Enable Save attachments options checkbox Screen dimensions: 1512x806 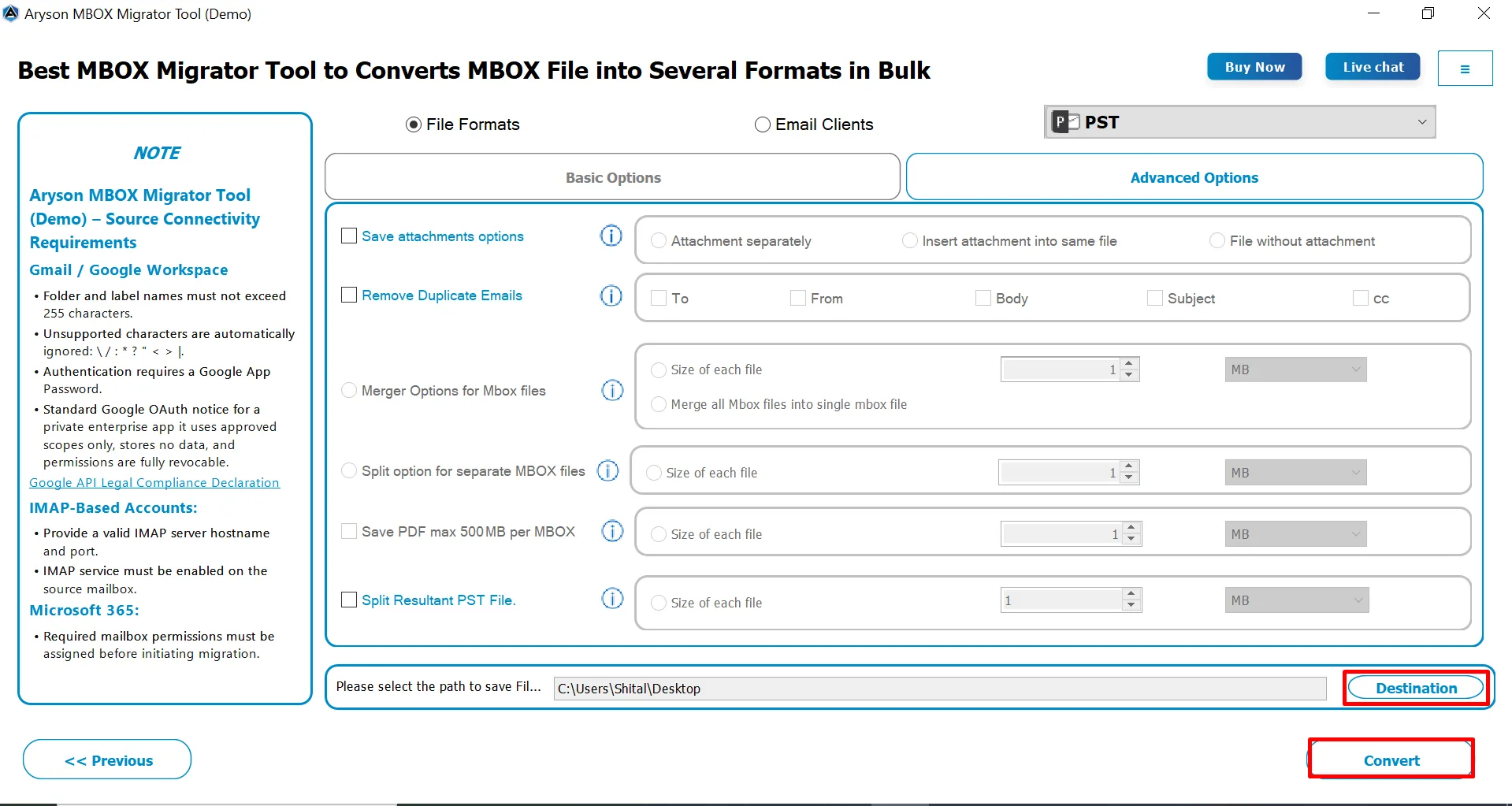tap(349, 236)
